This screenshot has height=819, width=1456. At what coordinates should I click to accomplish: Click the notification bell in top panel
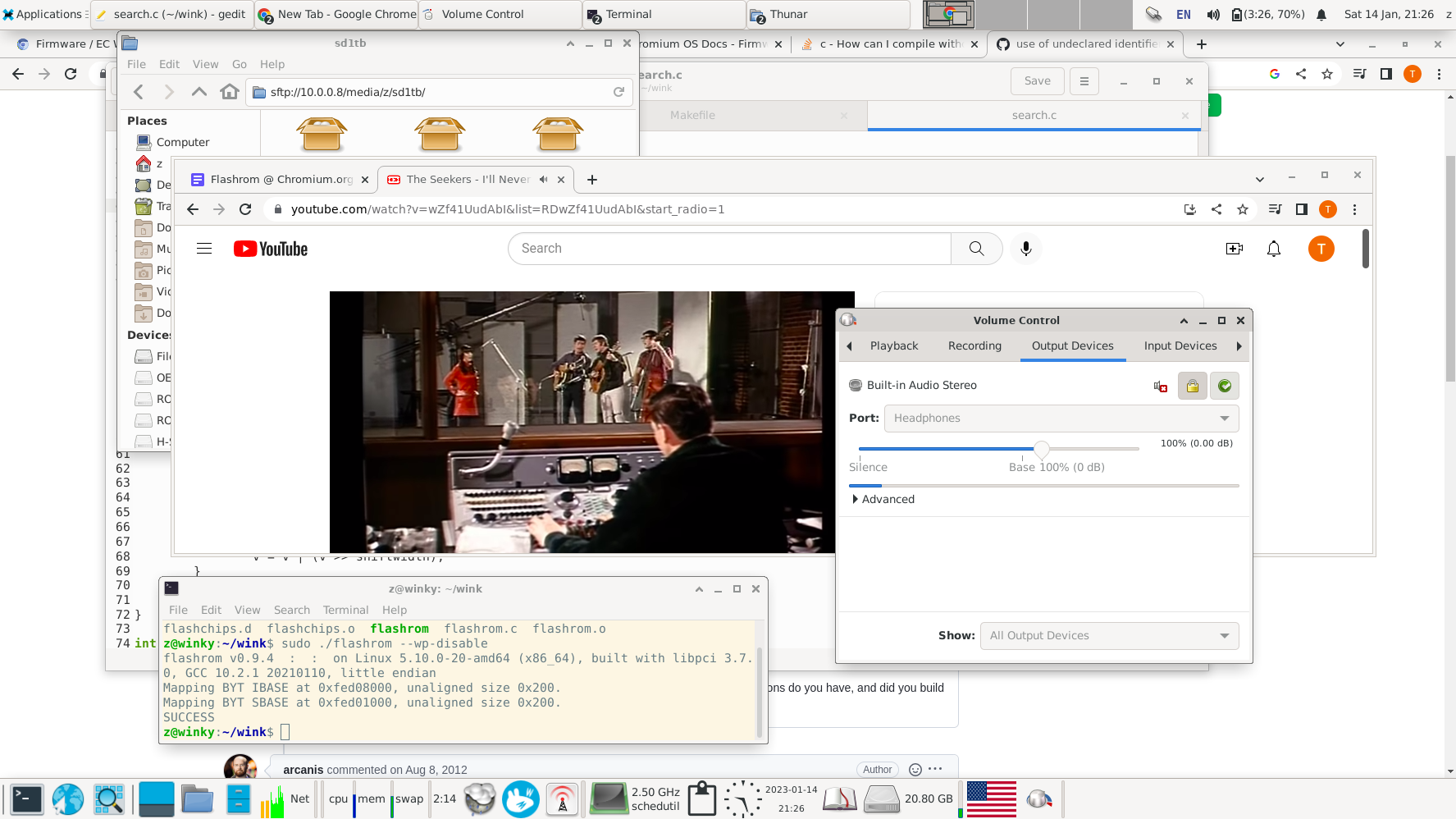click(1321, 14)
